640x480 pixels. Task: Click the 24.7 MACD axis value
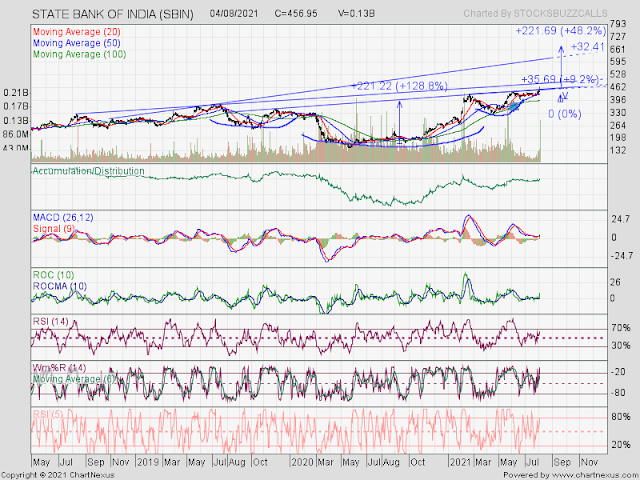[620, 219]
